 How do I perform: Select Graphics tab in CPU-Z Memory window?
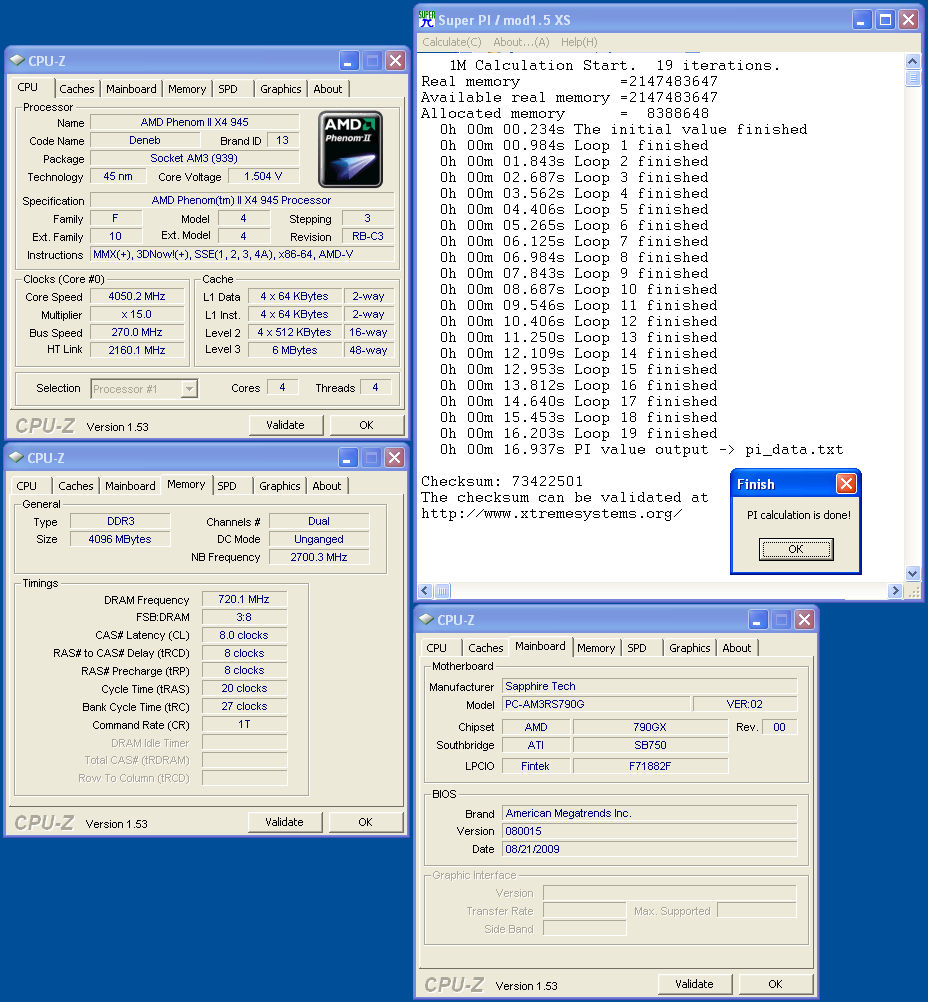coord(279,486)
